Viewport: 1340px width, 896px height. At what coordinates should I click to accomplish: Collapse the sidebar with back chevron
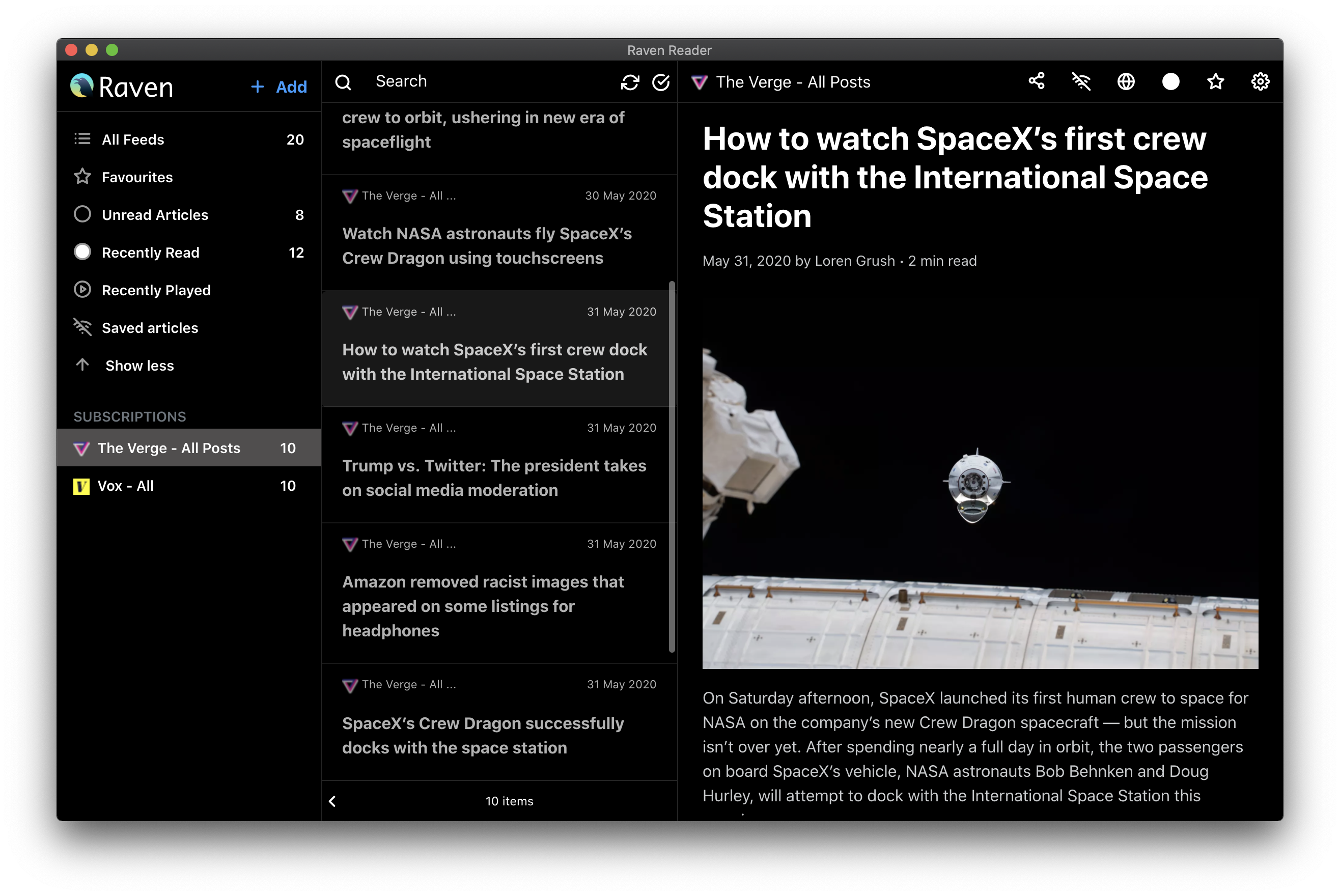tap(333, 801)
